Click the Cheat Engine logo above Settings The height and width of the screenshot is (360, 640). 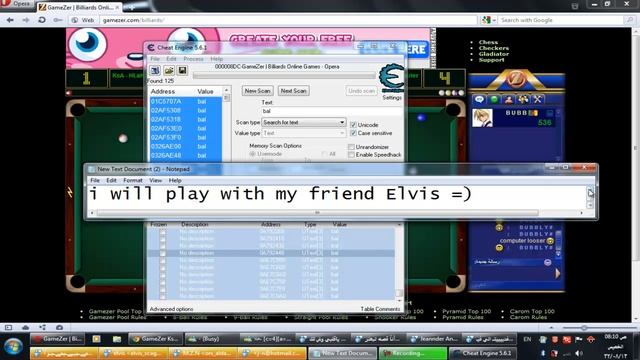[391, 78]
